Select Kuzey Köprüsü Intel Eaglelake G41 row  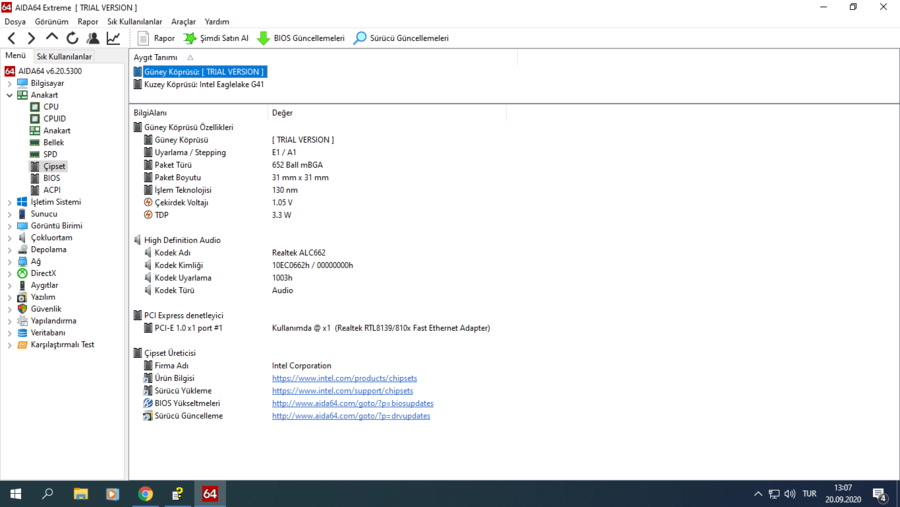click(203, 84)
